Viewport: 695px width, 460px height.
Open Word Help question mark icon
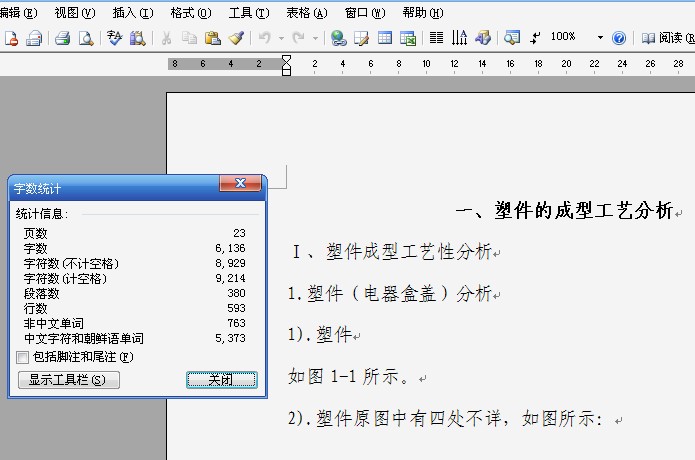click(619, 39)
